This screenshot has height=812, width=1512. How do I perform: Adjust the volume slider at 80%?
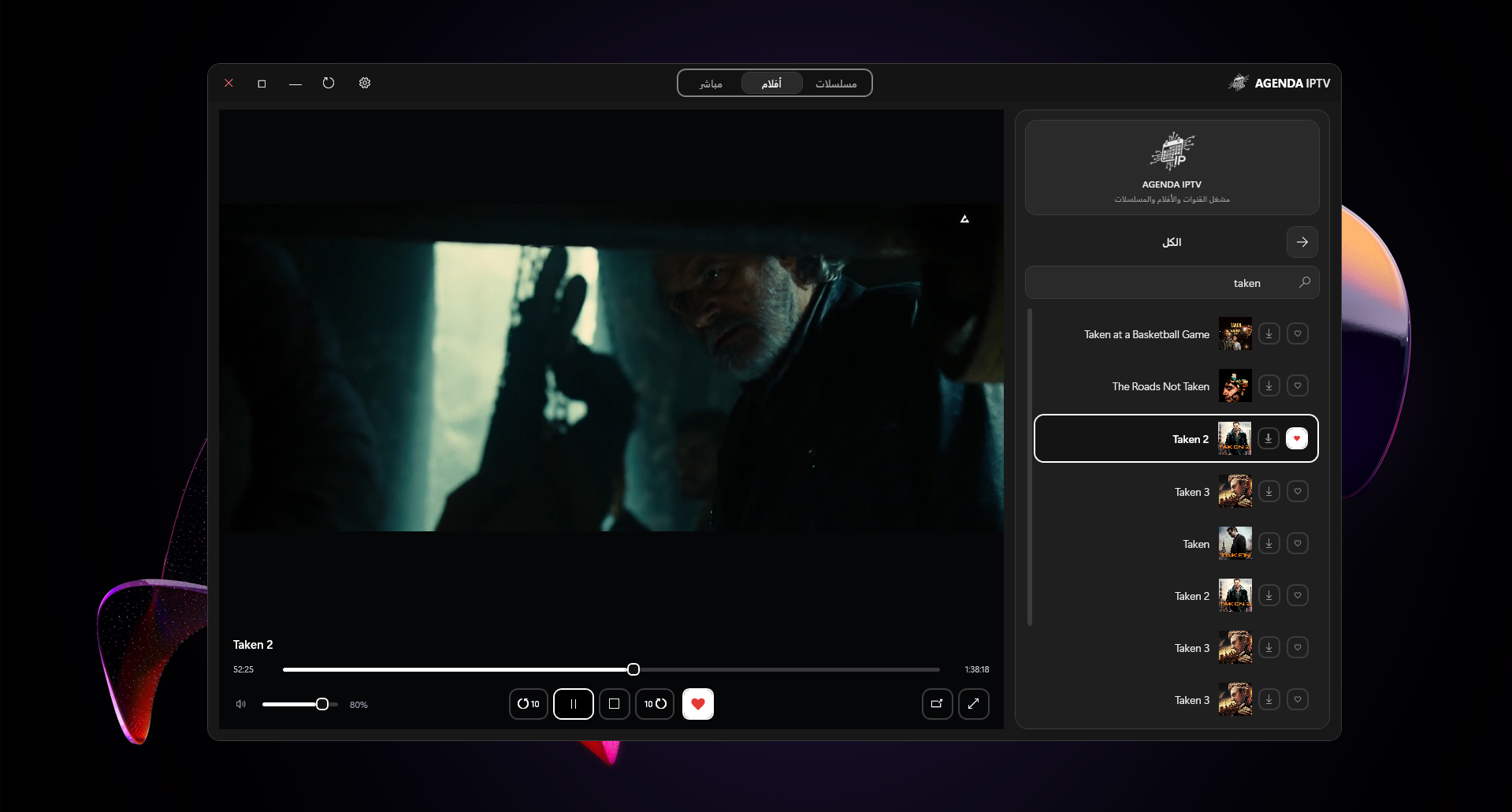(300, 704)
